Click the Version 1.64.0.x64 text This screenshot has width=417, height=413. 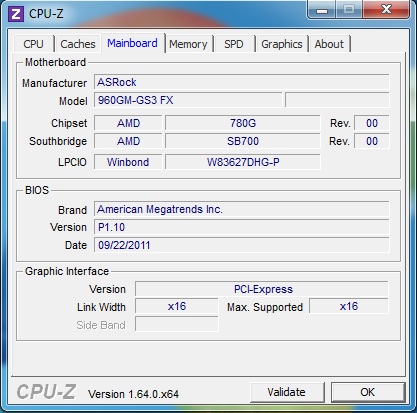pos(134,394)
